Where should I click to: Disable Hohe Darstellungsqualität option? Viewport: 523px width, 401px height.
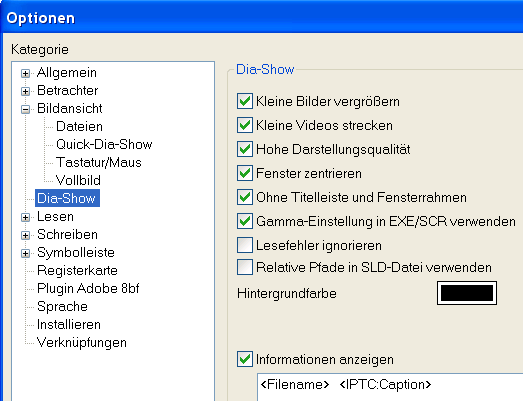tap(245, 149)
